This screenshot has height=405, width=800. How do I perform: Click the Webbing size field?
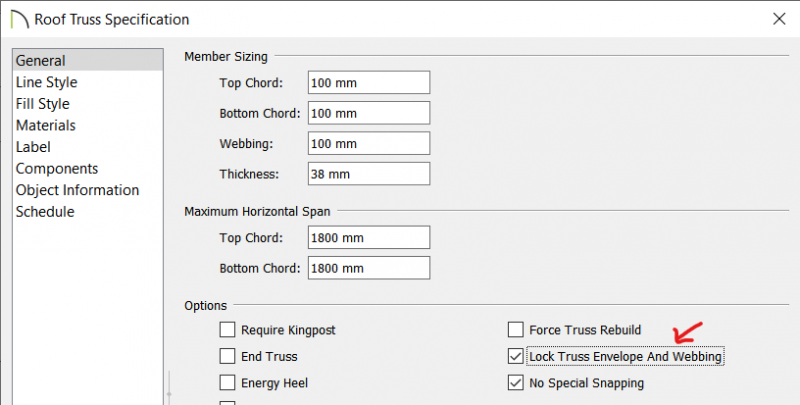[x=369, y=144]
